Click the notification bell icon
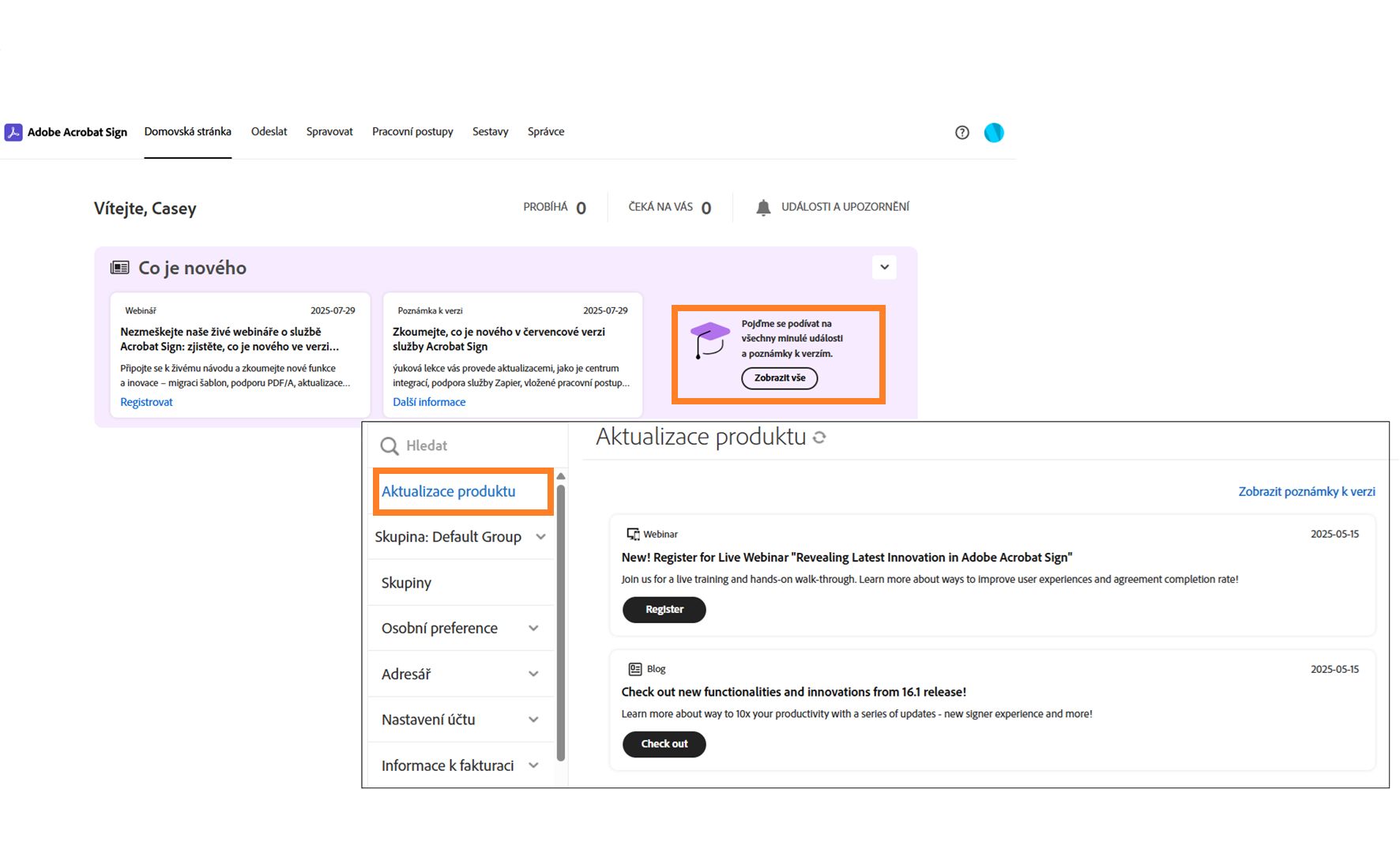1400x868 pixels. (763, 208)
